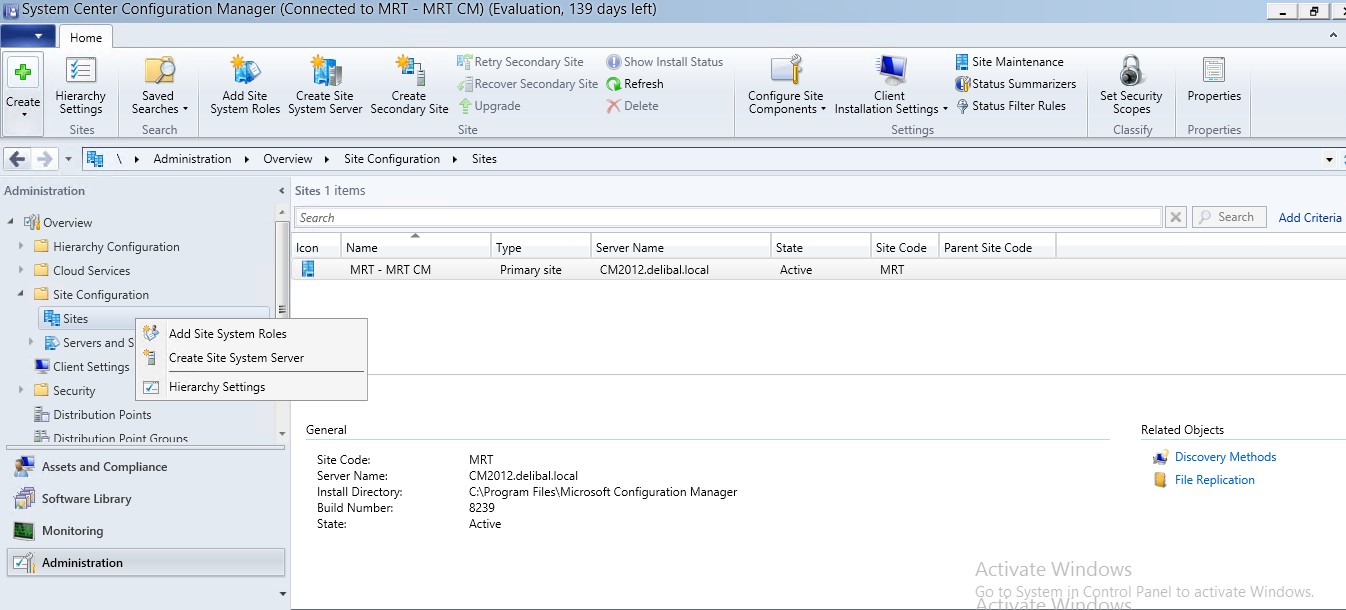Open Site Maintenance settings
1346x610 pixels.
[x=1010, y=62]
